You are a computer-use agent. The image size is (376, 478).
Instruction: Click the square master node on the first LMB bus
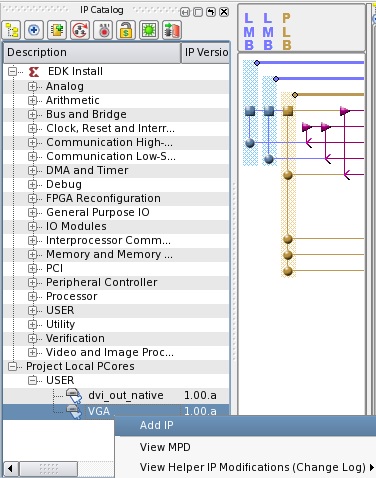[x=250, y=111]
